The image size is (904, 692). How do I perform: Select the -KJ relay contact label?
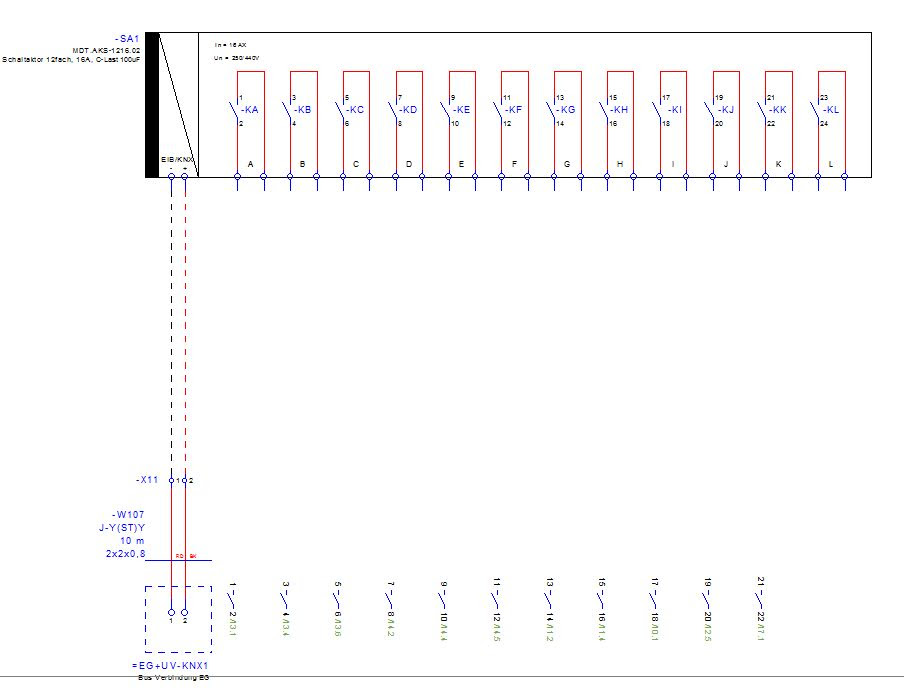pyautogui.click(x=725, y=110)
